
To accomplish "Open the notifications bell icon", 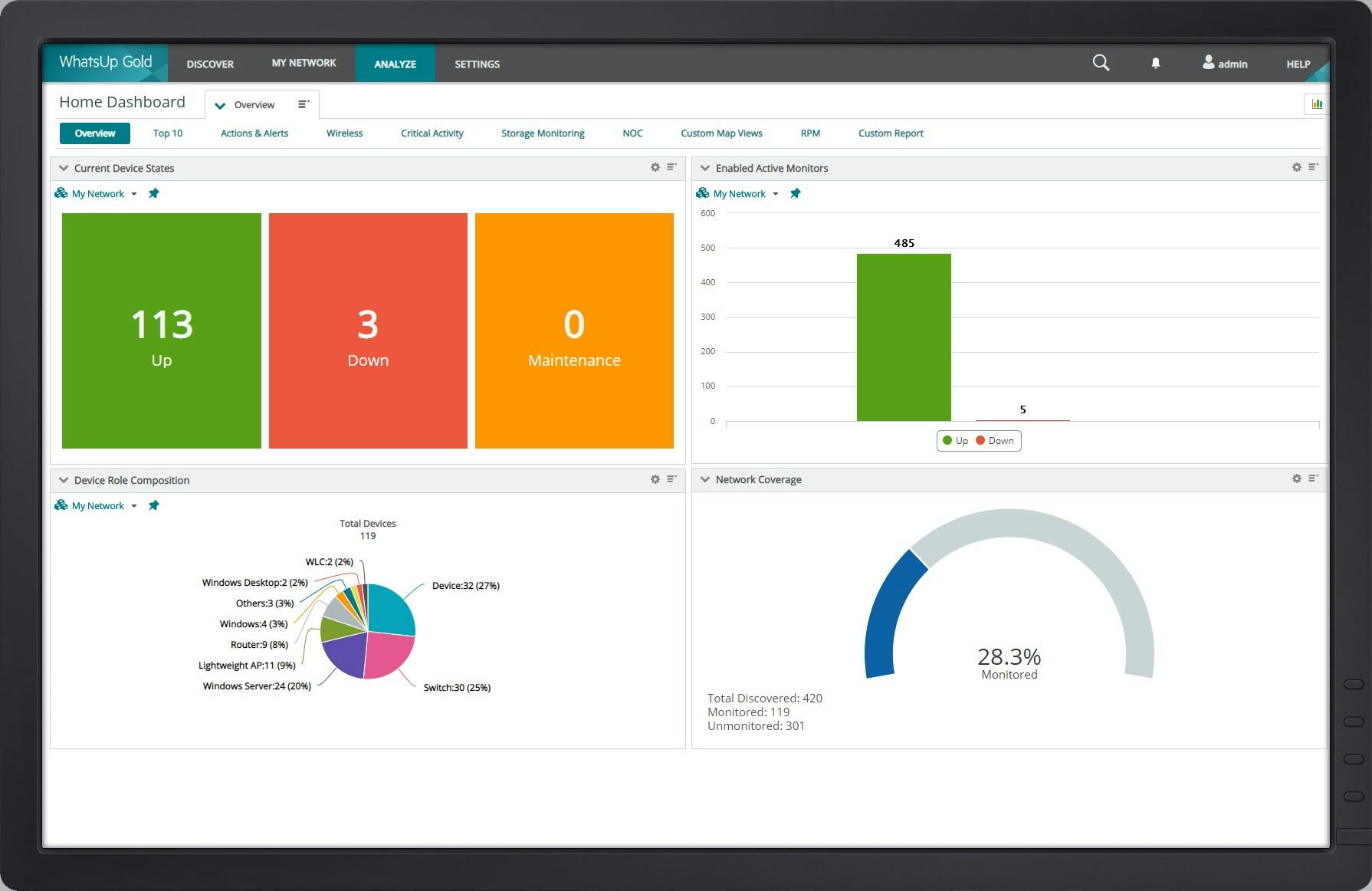I will pyautogui.click(x=1156, y=64).
